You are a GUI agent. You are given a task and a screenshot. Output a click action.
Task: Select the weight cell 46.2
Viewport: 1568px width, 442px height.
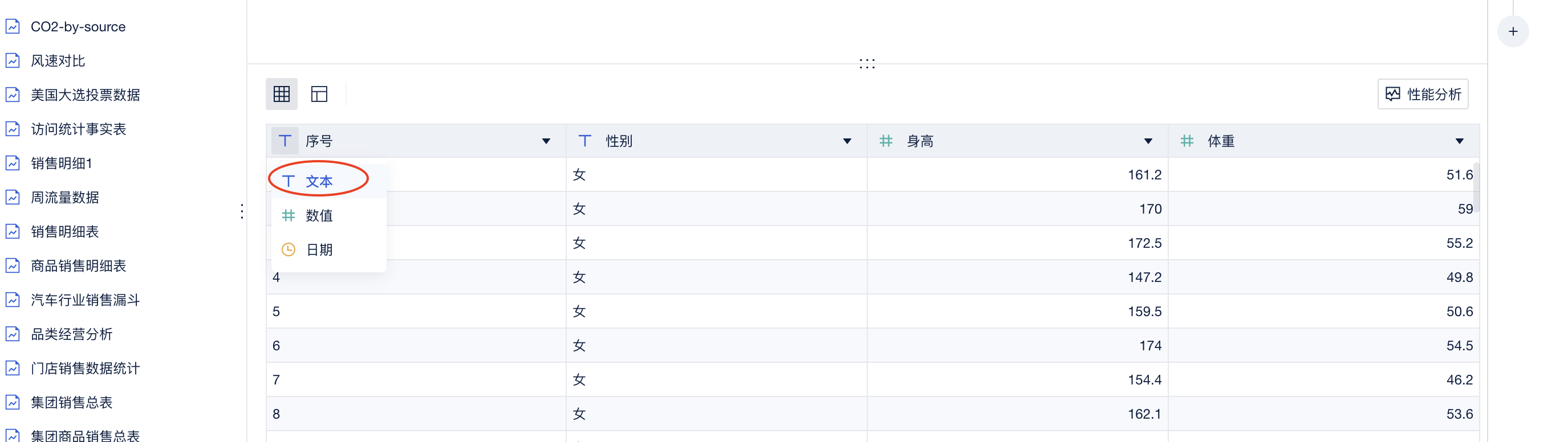tap(1324, 379)
